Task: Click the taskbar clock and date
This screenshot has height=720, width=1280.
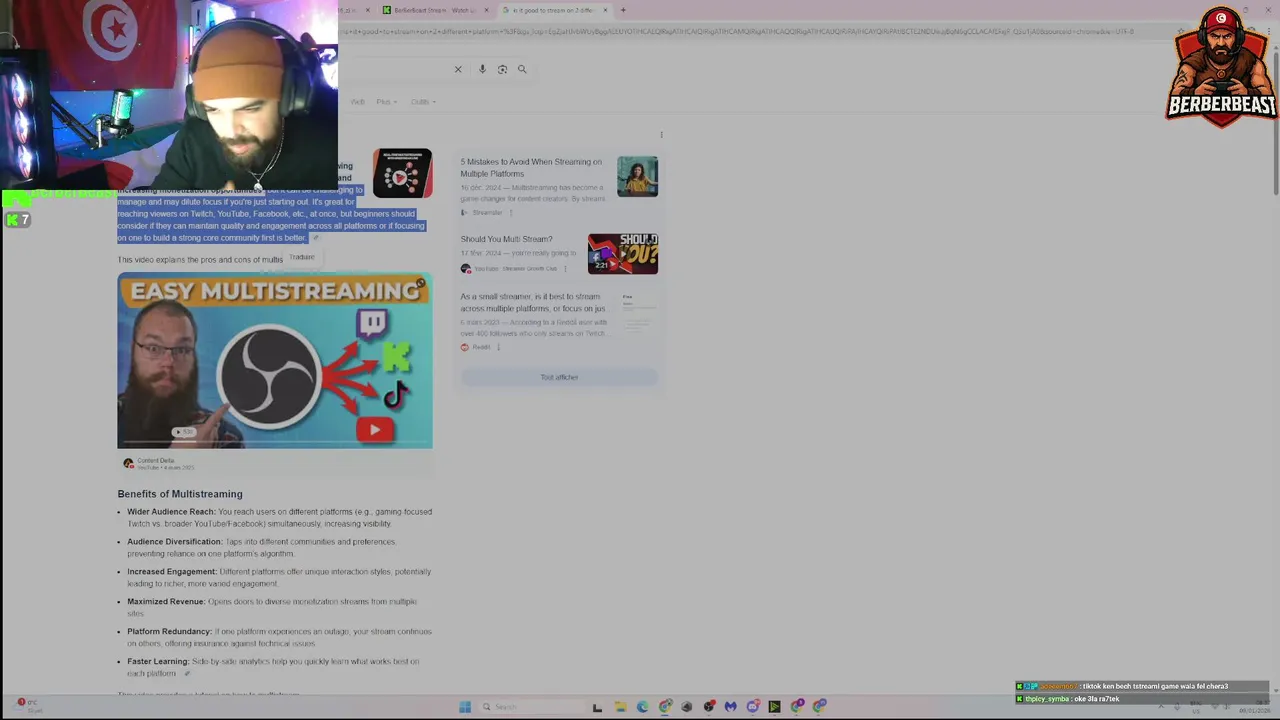Action: pos(1254,706)
